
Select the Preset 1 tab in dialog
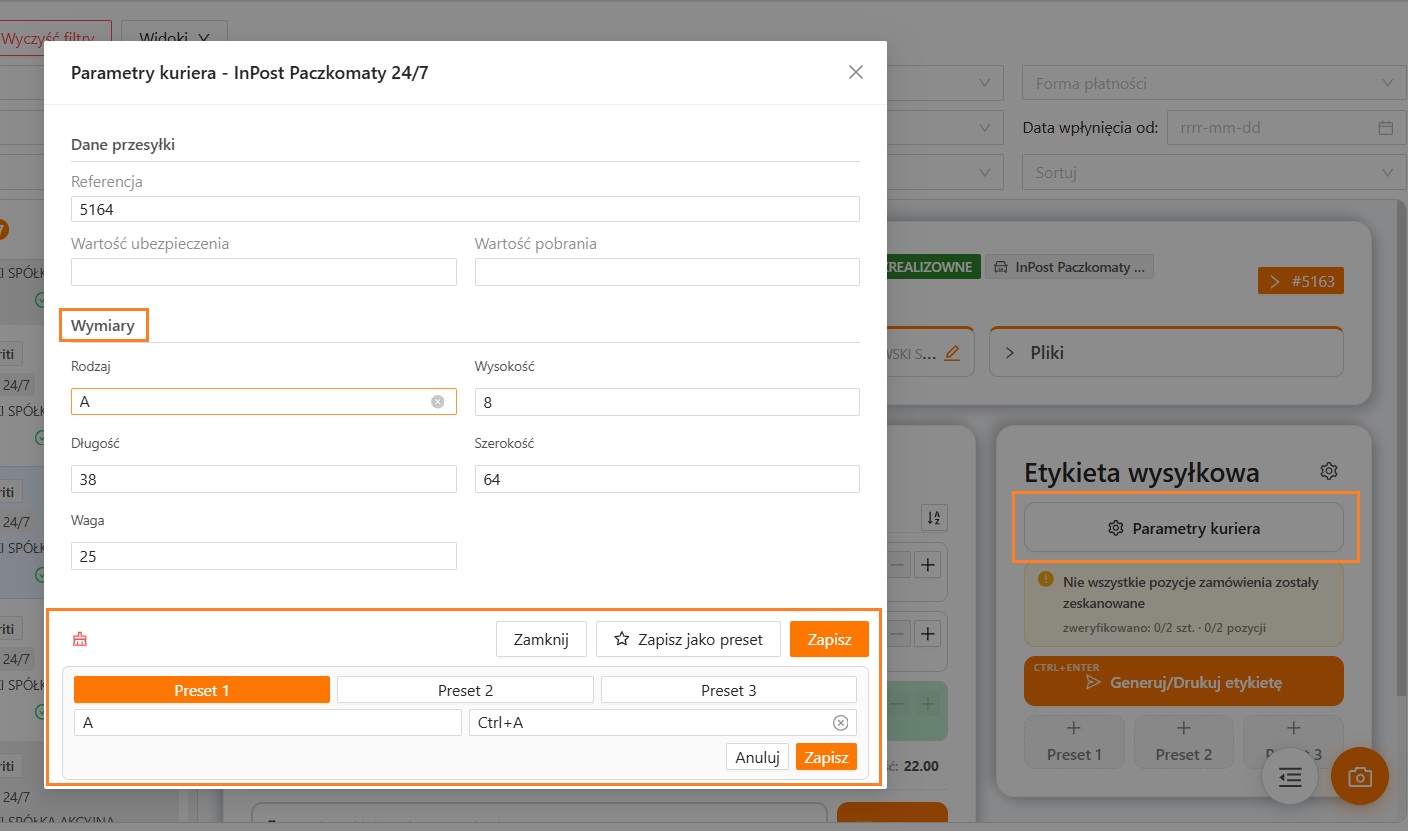[x=202, y=690]
